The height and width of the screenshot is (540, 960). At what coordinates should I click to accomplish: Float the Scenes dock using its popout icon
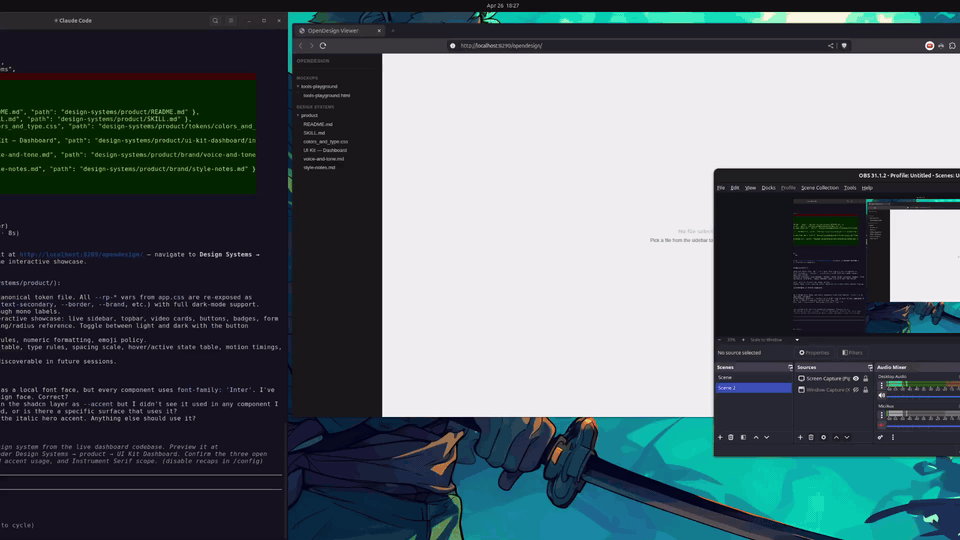click(790, 367)
